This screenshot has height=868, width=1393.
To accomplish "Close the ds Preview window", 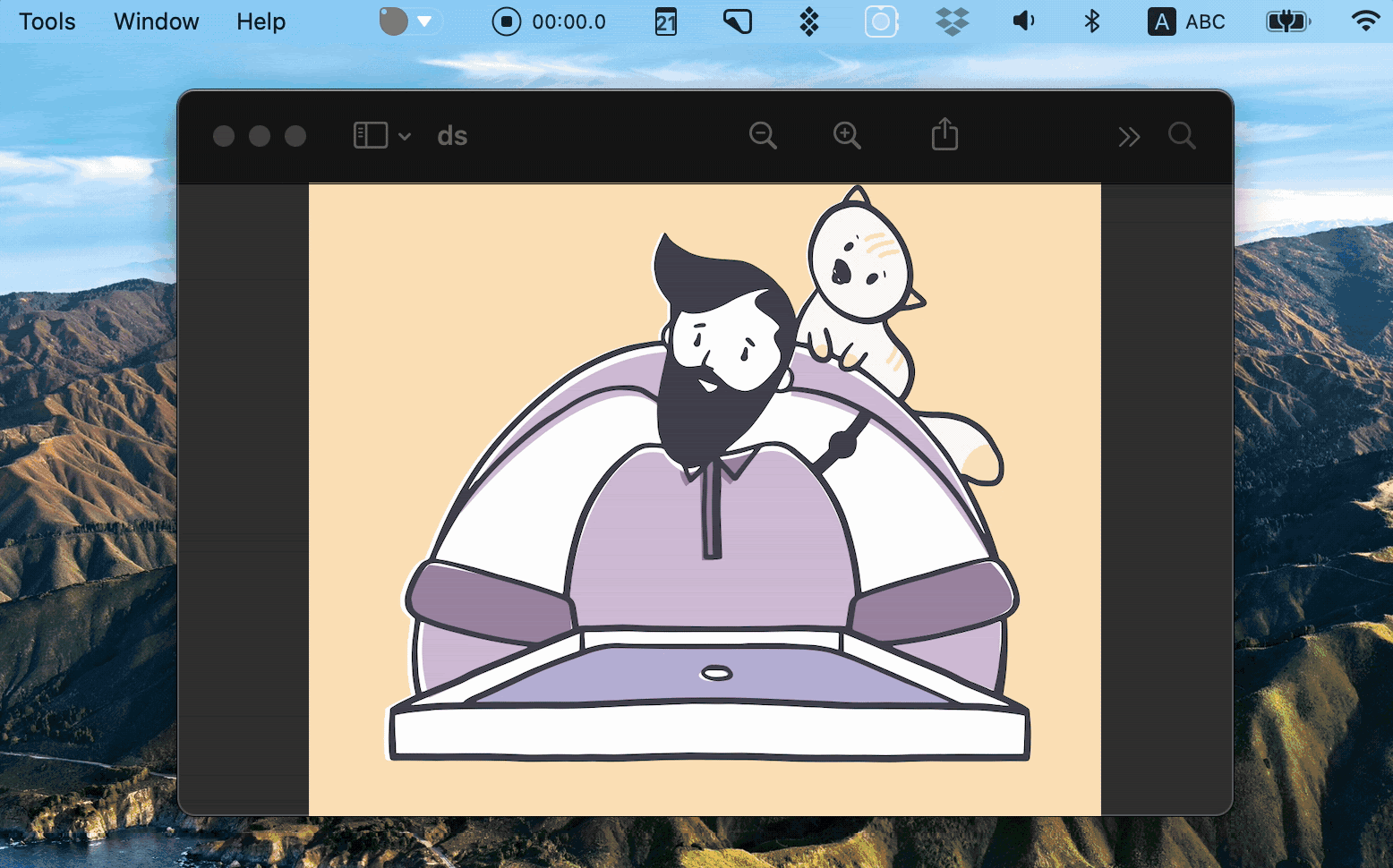I will (x=224, y=135).
